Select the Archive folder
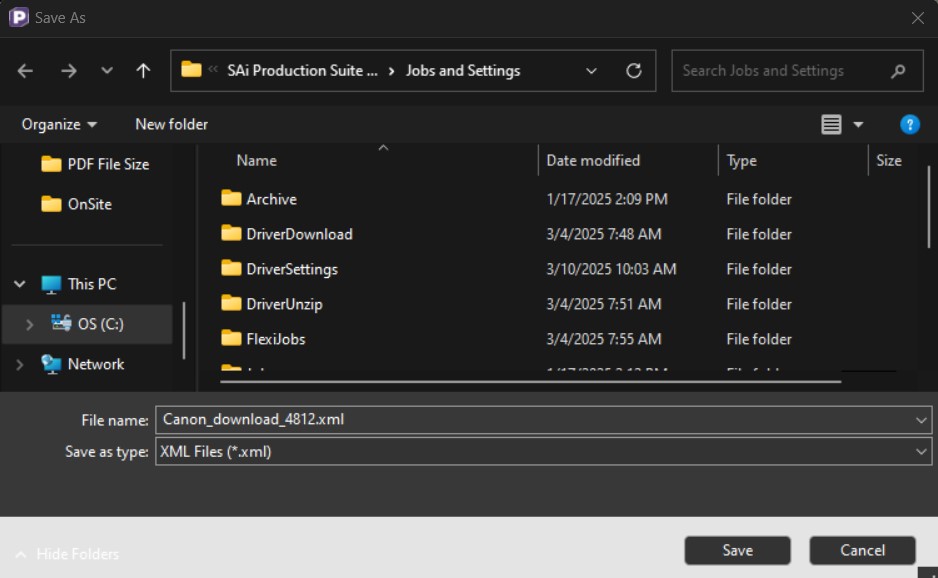The width and height of the screenshot is (938, 578). point(271,199)
